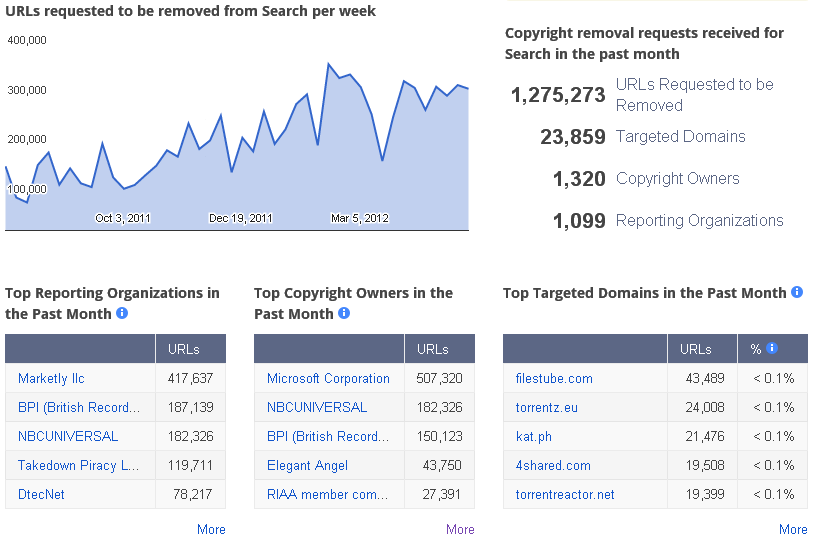Click URLs column header in reporting organizations table
The width and height of the screenshot is (814, 555).
coord(184,349)
